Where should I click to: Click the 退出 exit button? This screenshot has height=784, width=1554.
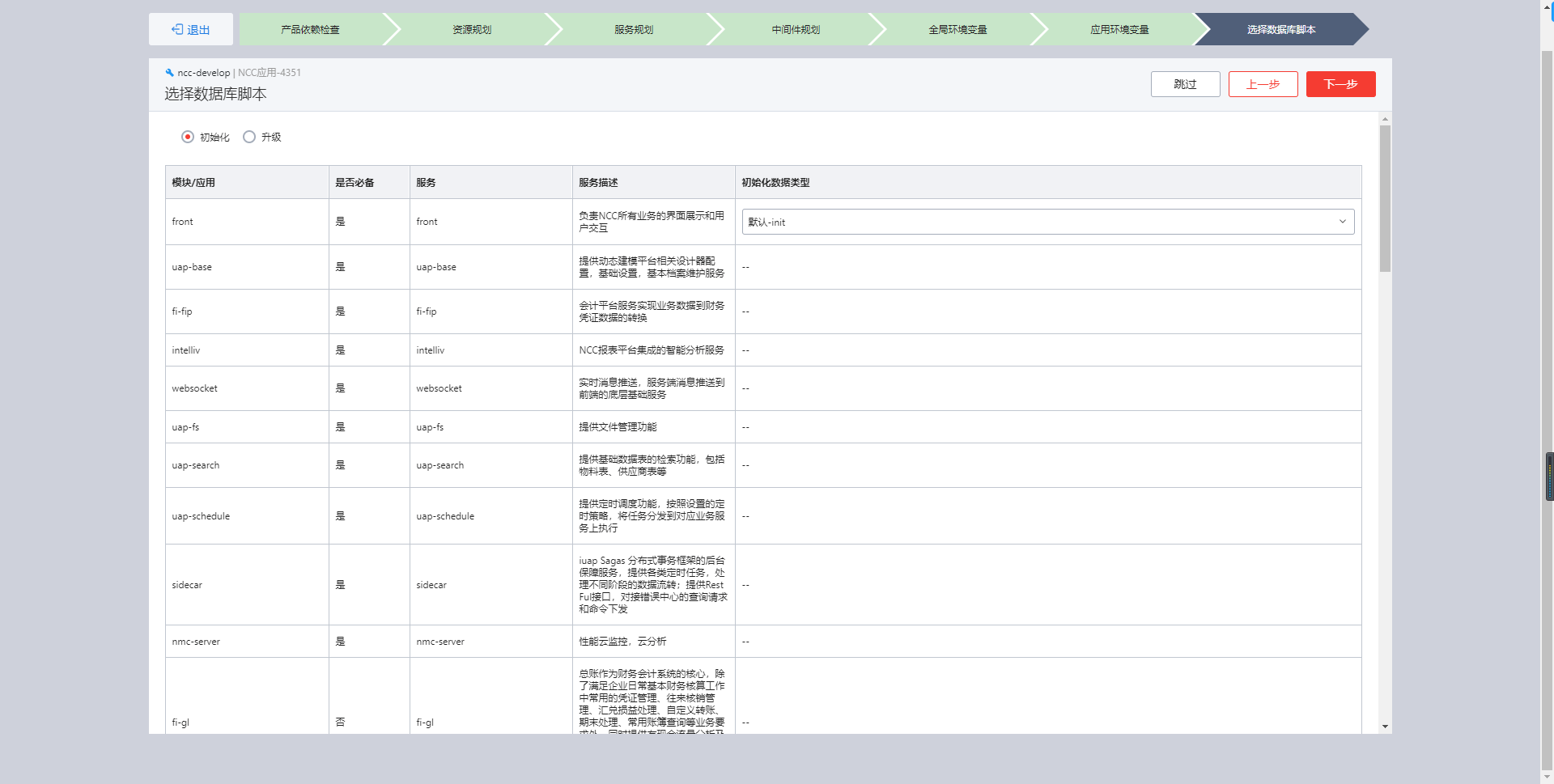tap(191, 29)
